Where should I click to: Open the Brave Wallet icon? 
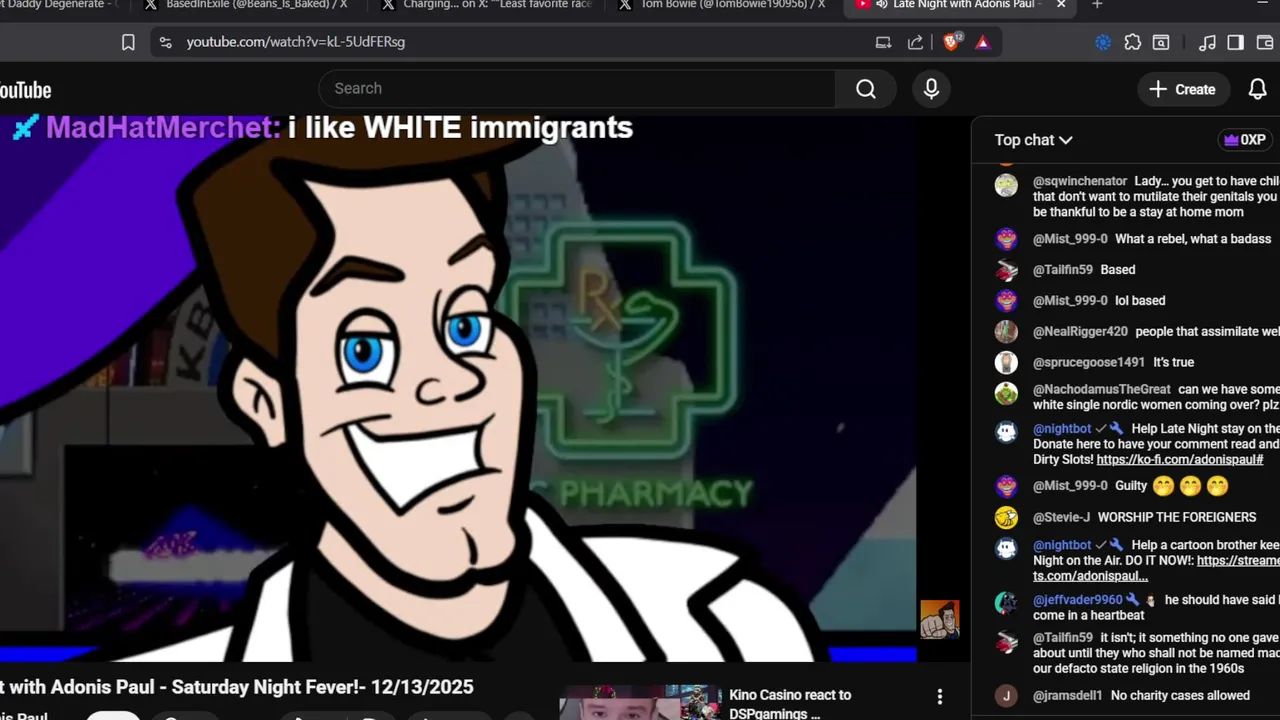coord(1265,42)
